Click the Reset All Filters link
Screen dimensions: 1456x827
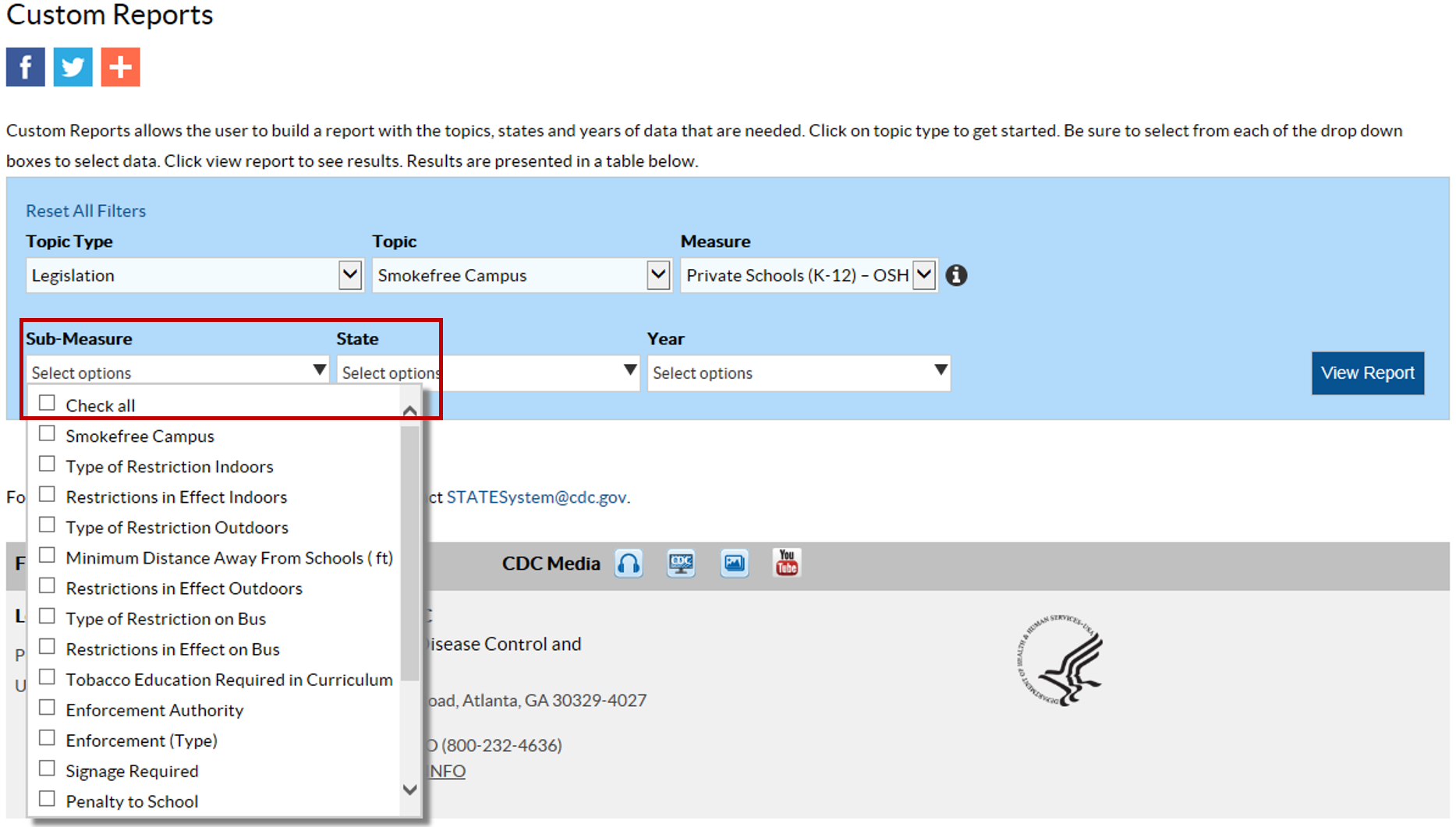pos(86,210)
